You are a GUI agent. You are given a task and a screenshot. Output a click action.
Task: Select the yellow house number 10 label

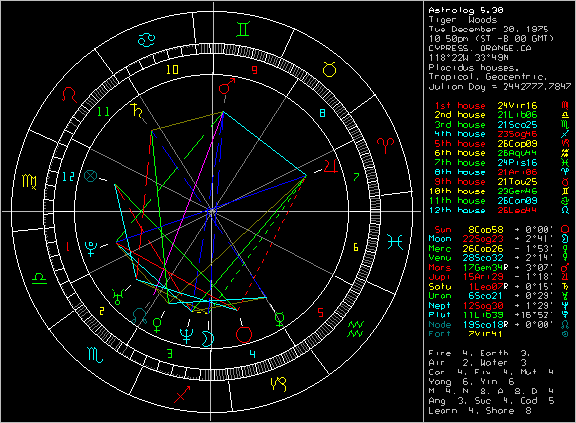point(172,69)
